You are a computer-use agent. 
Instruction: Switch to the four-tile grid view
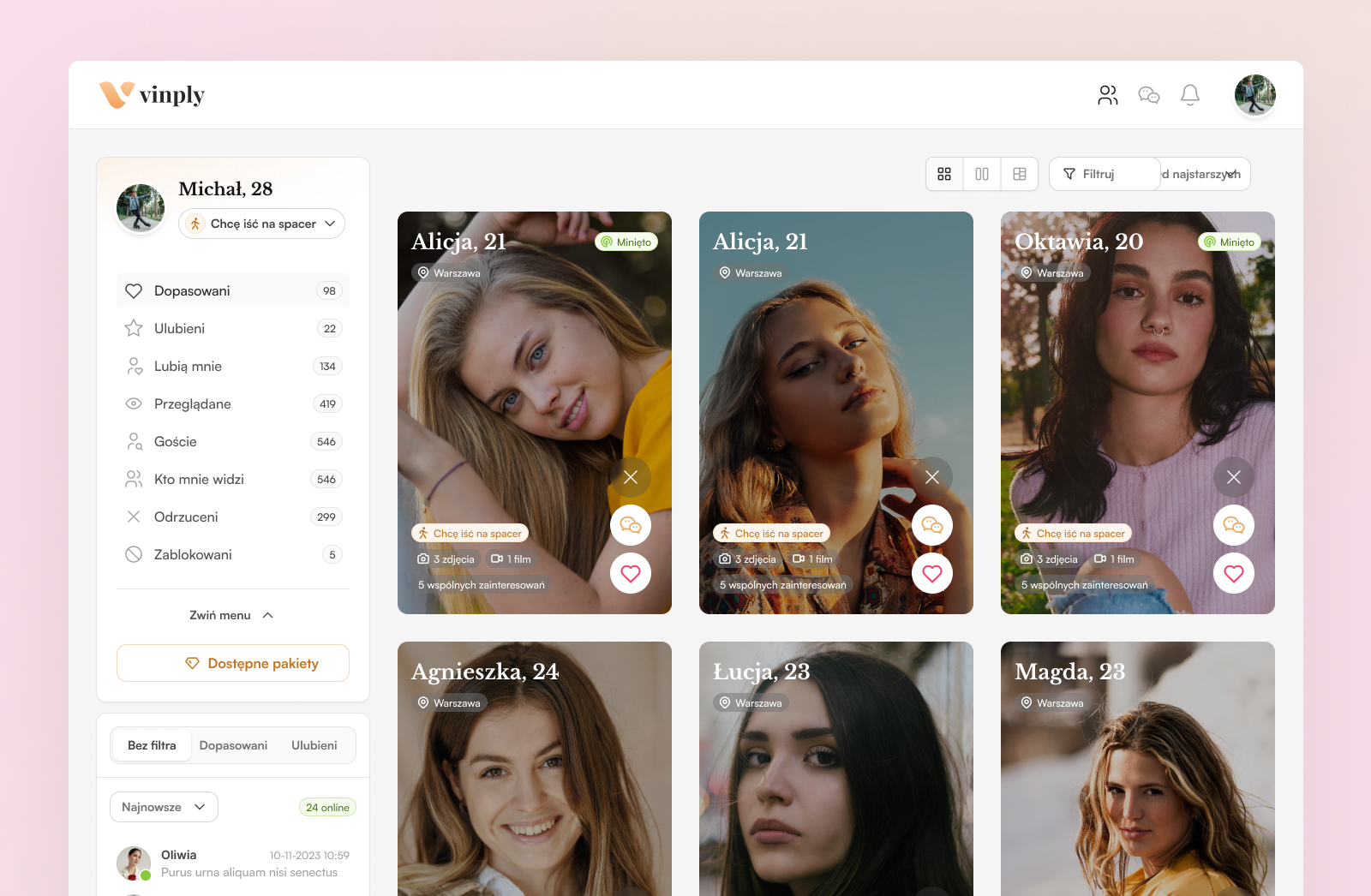coord(944,174)
